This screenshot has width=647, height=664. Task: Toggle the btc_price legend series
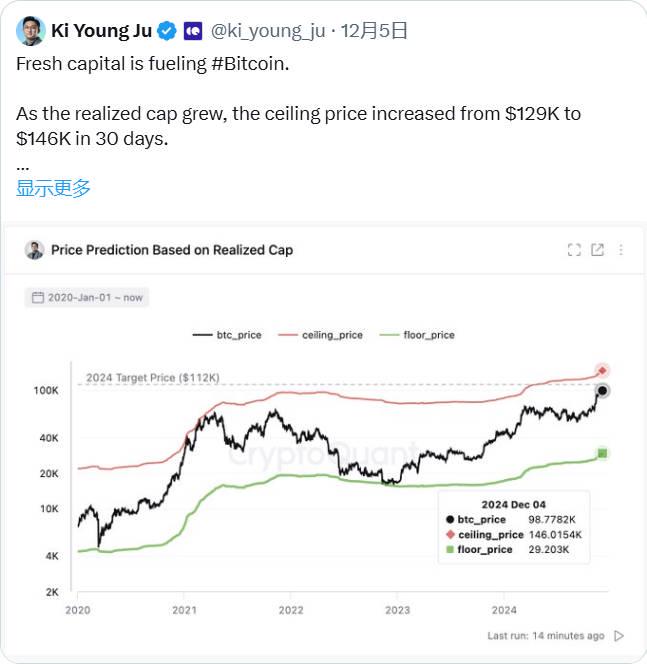pyautogui.click(x=227, y=335)
